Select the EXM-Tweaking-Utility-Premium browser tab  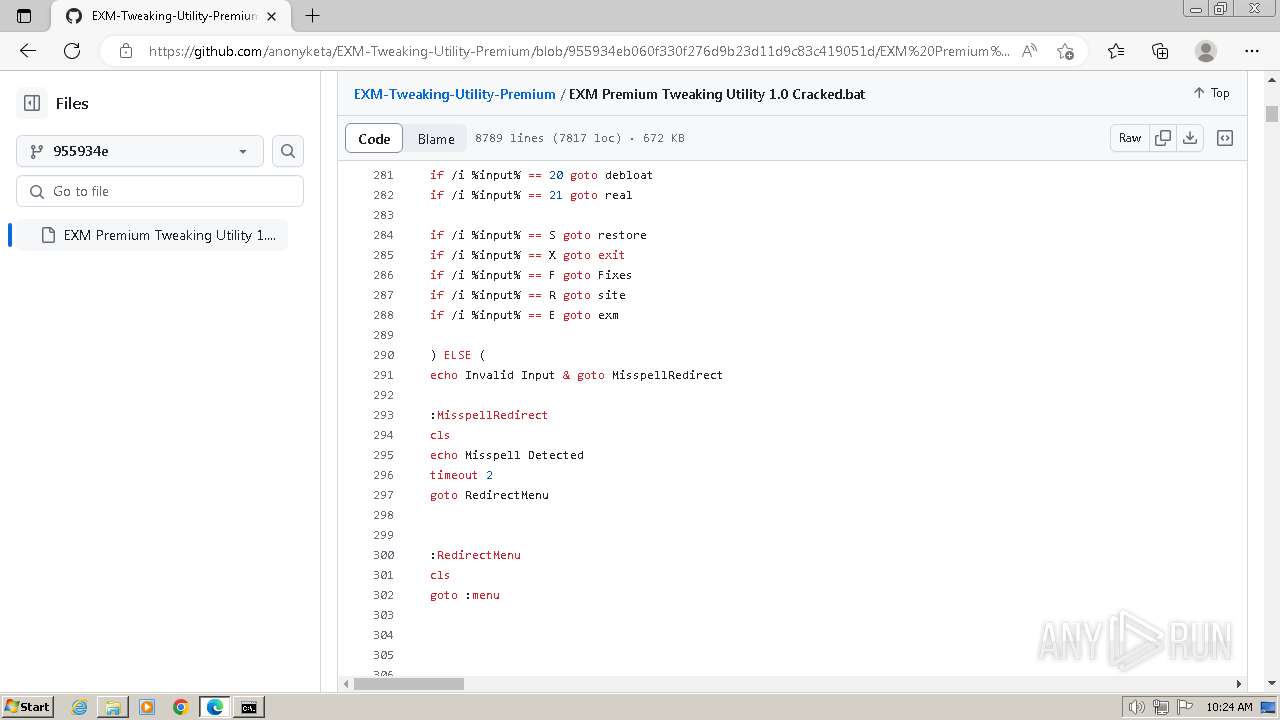coord(170,16)
